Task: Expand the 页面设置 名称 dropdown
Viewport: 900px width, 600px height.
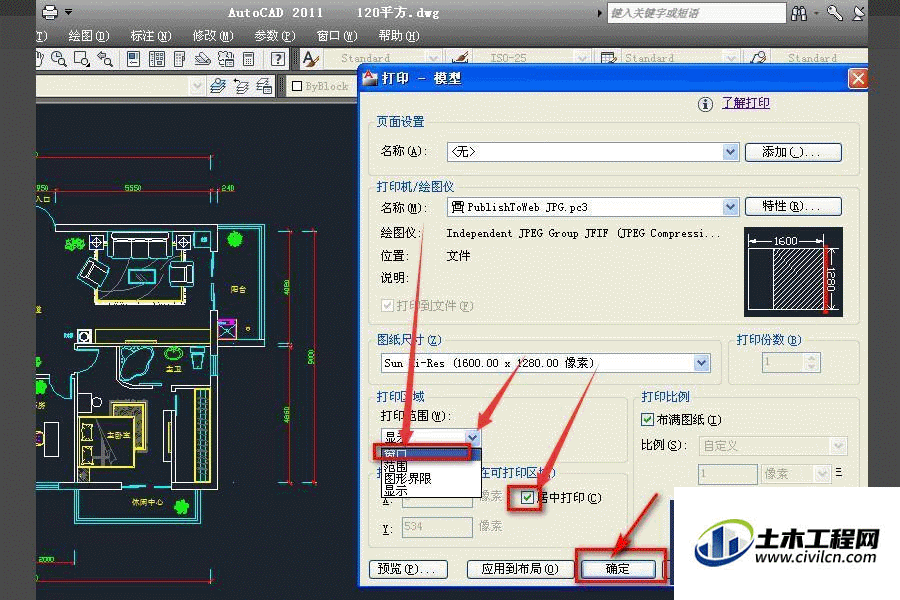Action: 730,152
